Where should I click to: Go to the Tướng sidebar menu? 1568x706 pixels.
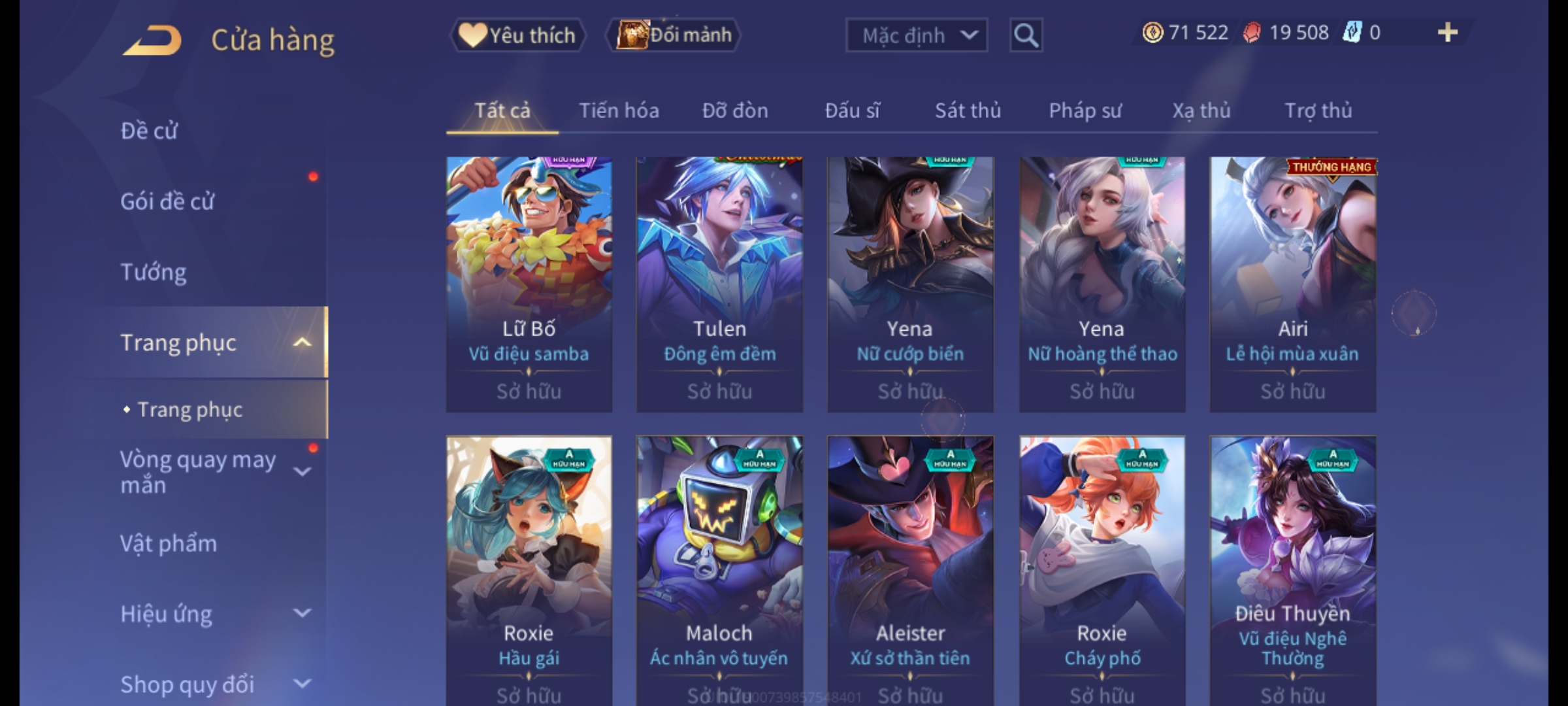(x=154, y=272)
